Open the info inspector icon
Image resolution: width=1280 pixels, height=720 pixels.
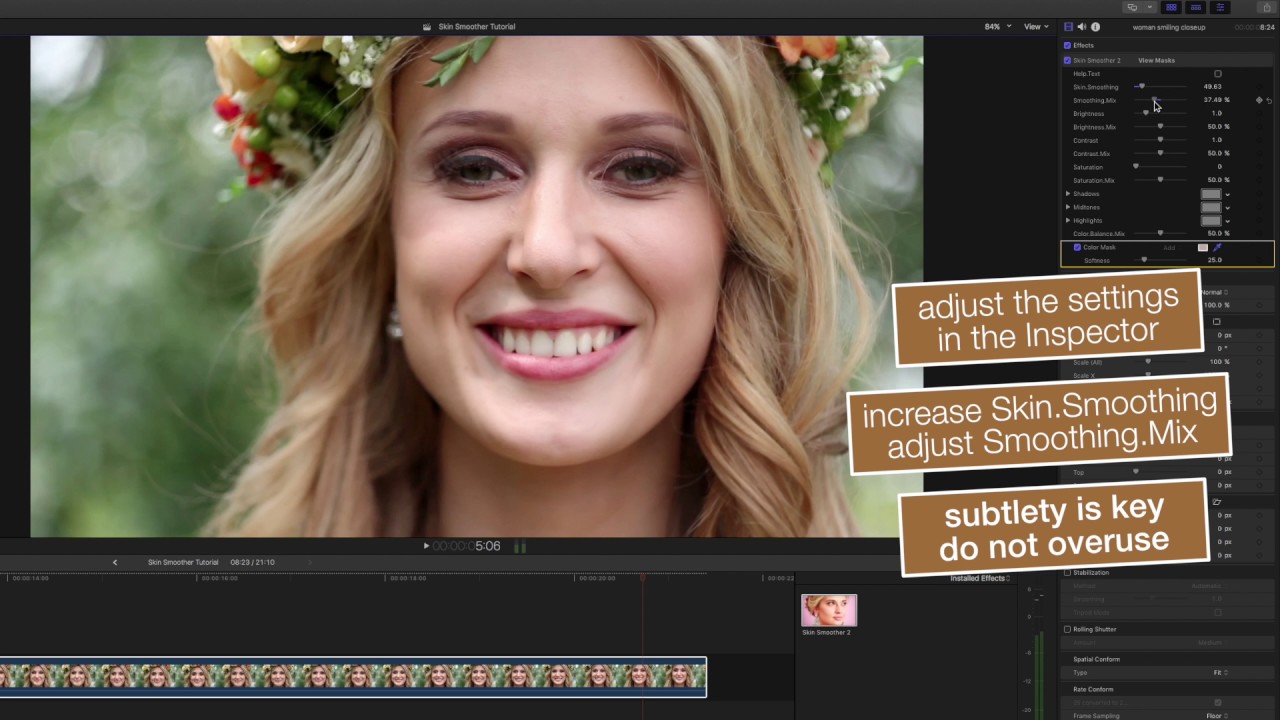point(1095,27)
